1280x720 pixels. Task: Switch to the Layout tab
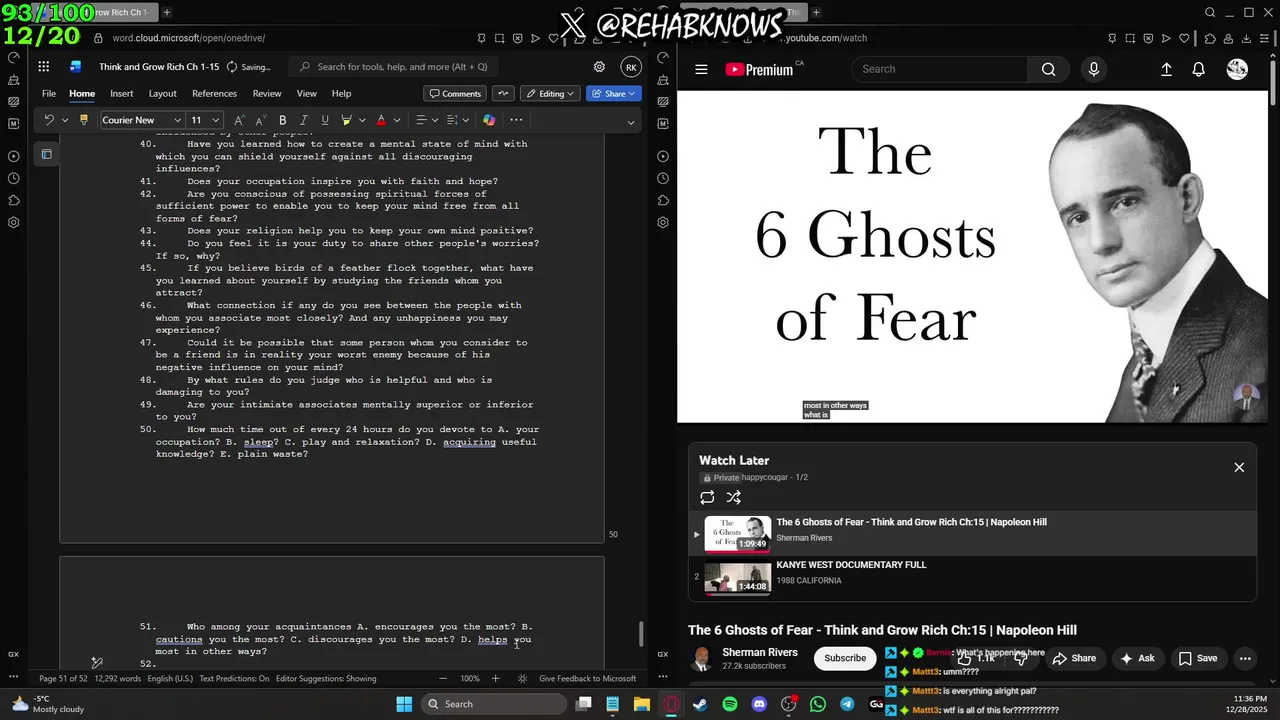pyautogui.click(x=162, y=93)
